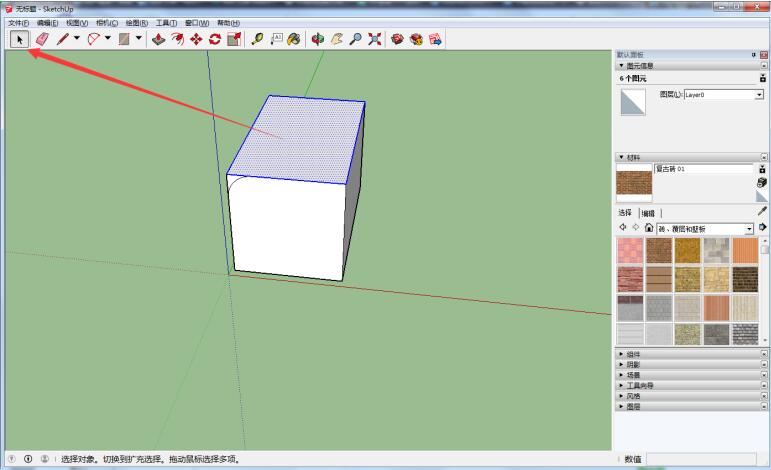
Task: Open the material library category dropdown
Action: [x=749, y=228]
